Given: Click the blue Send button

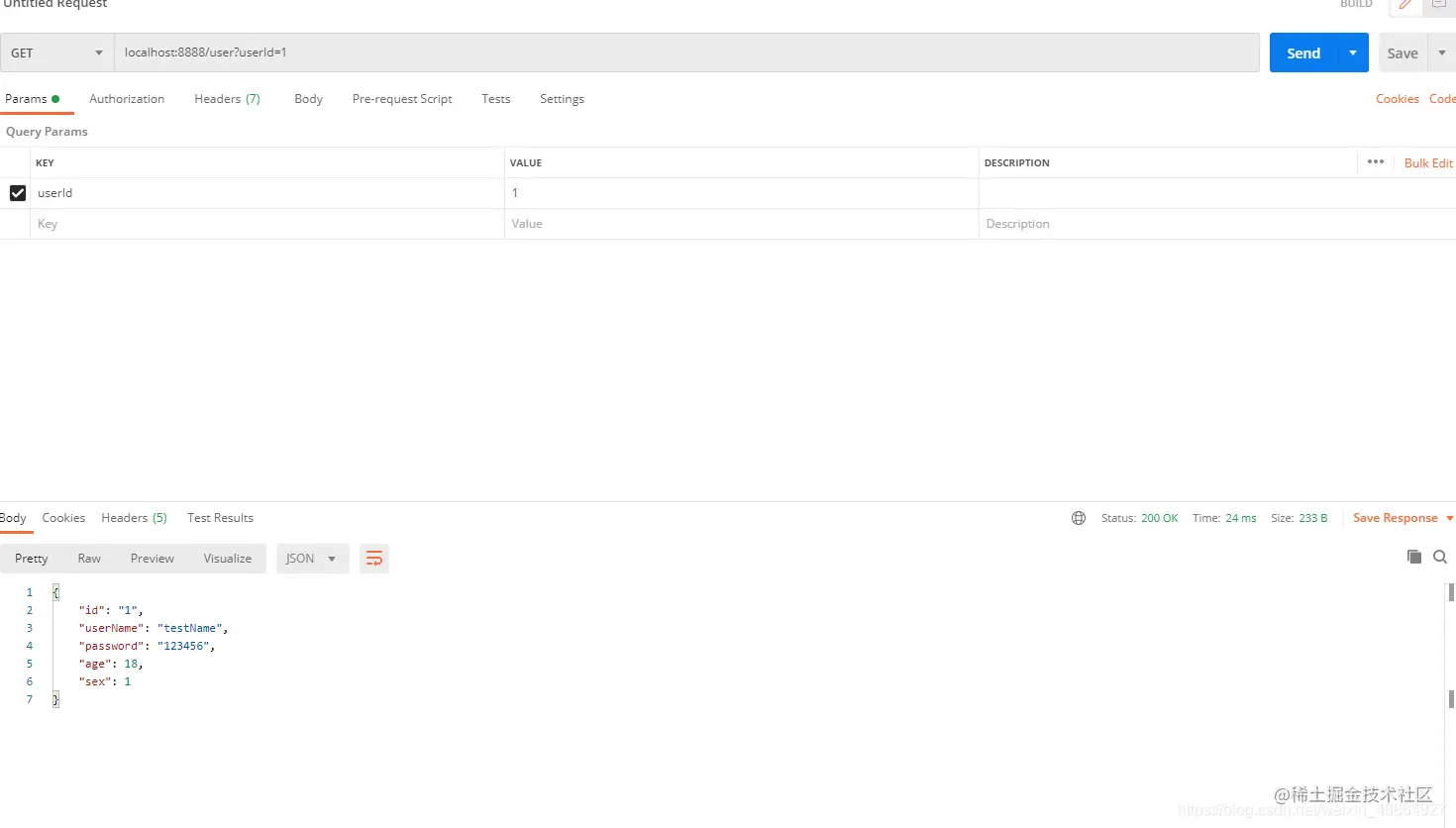Looking at the screenshot, I should point(1303,52).
